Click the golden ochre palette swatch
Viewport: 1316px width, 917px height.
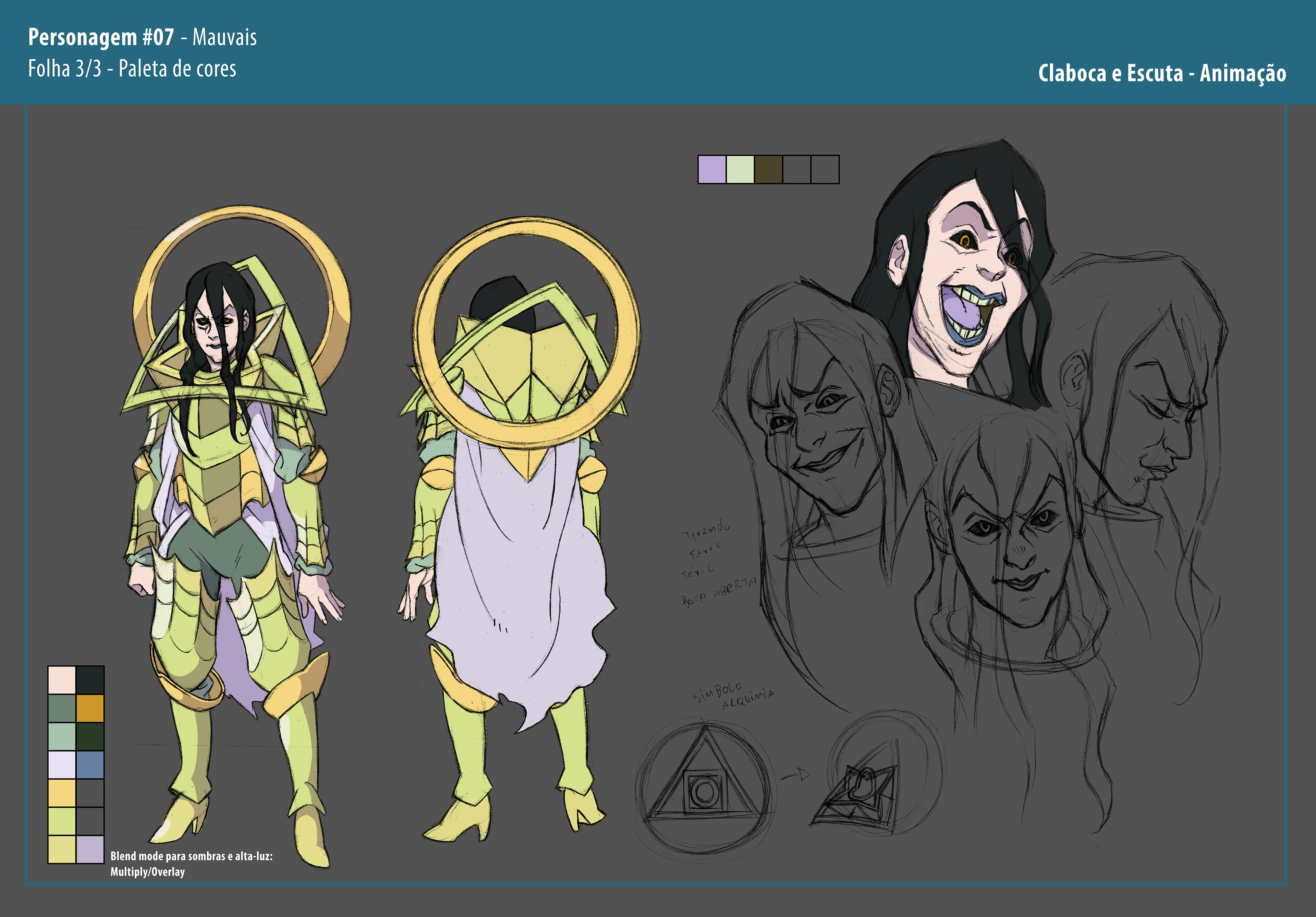coord(90,708)
